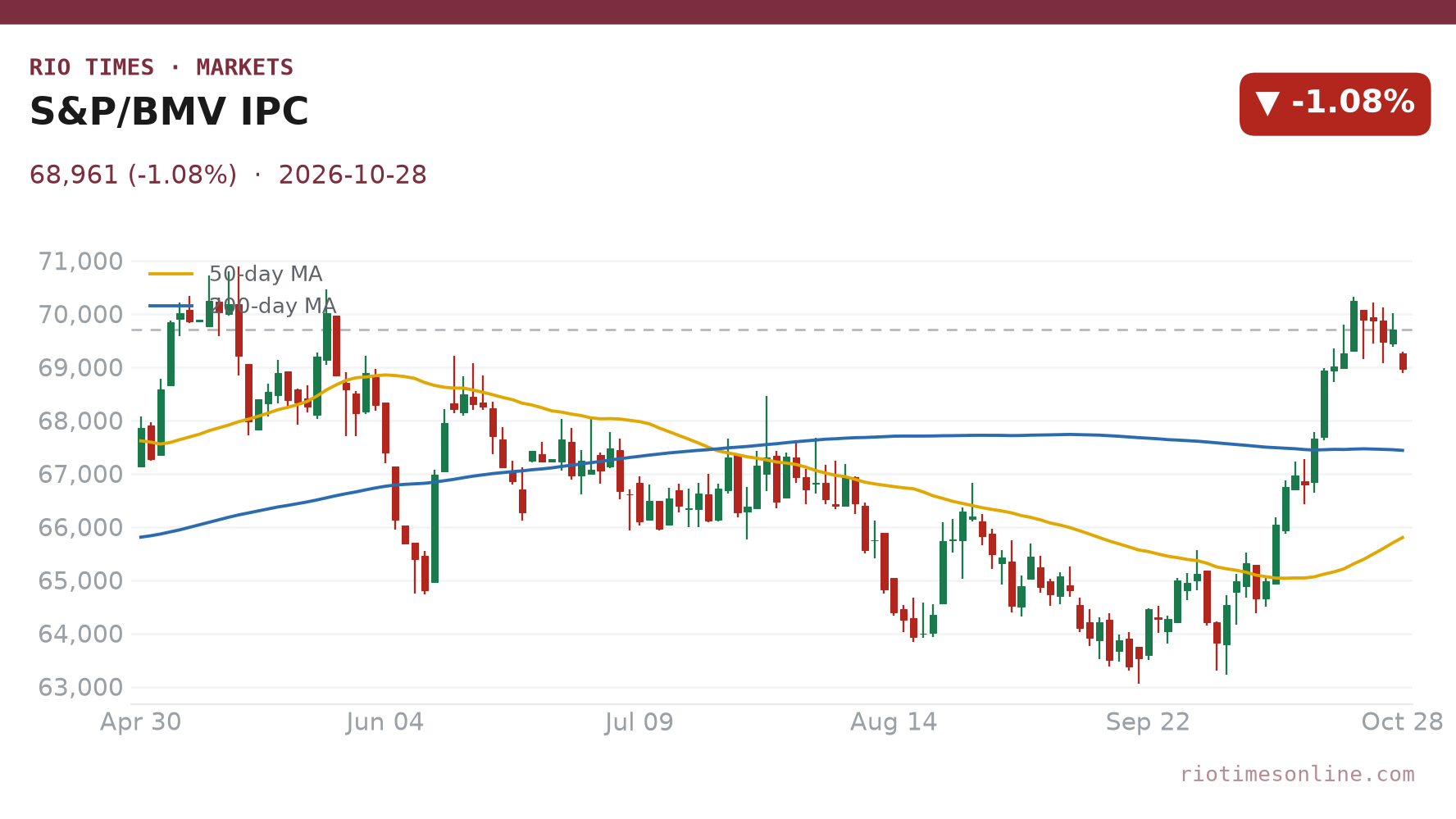This screenshot has height=819, width=1456.
Task: Click the 67,000 y-axis label
Action: point(80,475)
